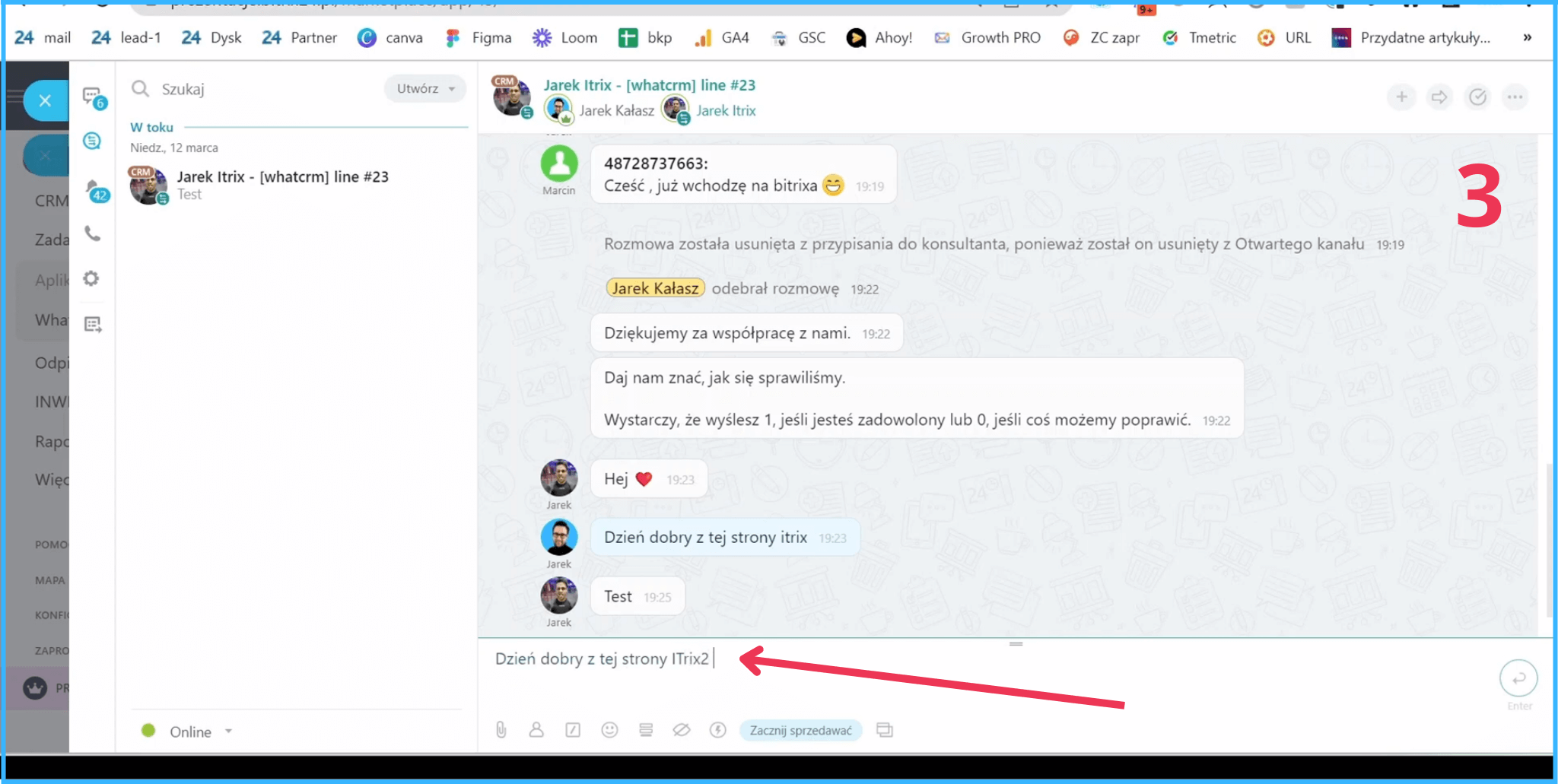Select the Jarek Itrix whatcrm line #23 conversation

[x=281, y=185]
